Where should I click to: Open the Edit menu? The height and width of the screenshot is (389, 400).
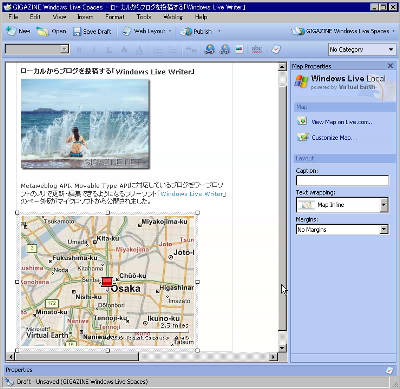coord(35,16)
